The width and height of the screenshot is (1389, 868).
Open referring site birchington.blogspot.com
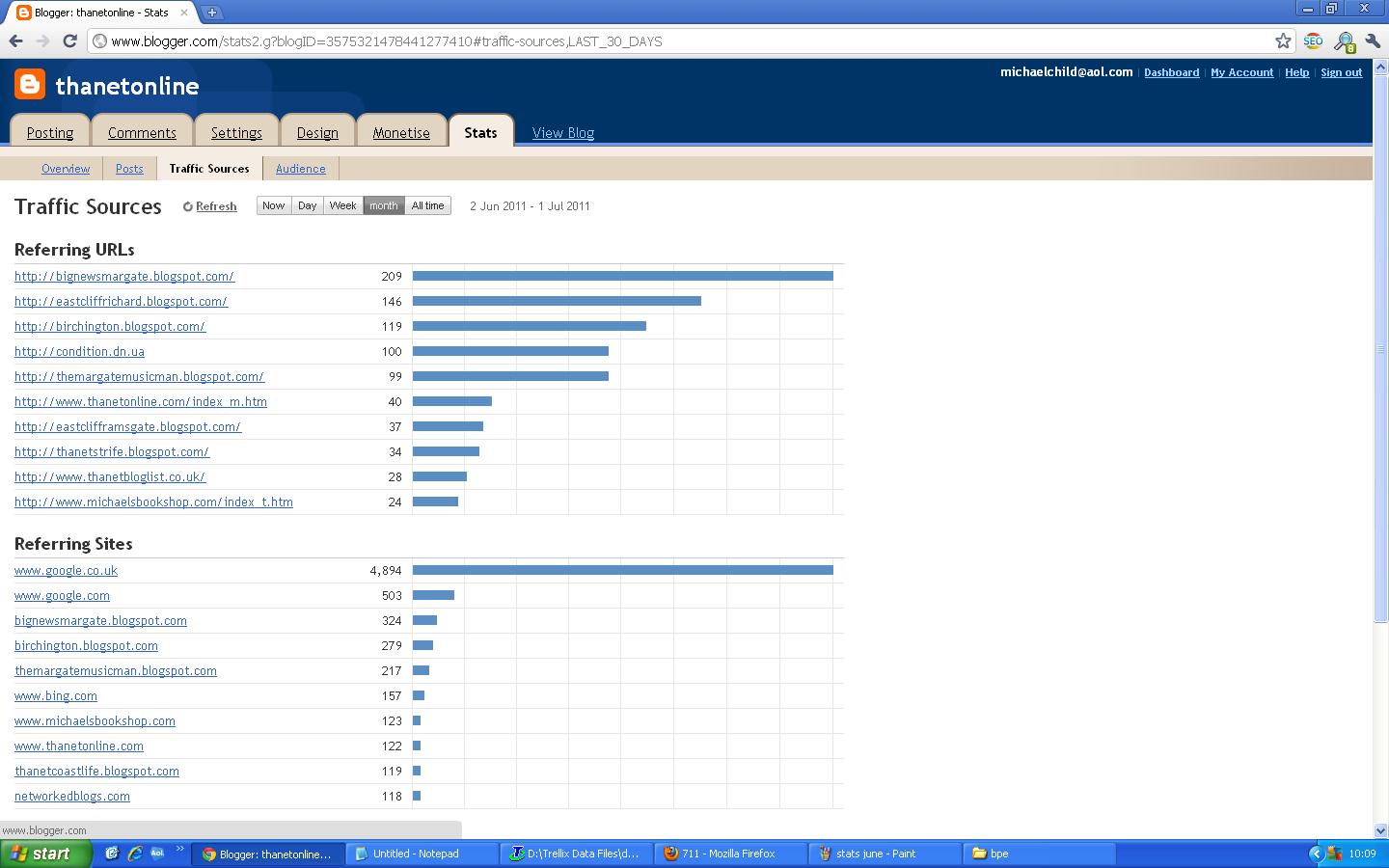pyautogui.click(x=86, y=645)
